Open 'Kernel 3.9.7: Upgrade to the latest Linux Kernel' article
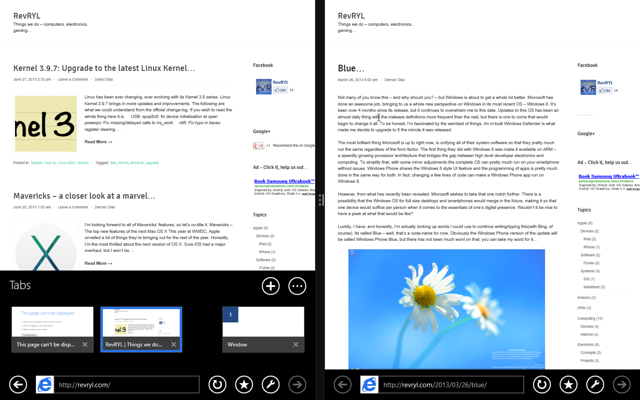640x400 pixels. point(104,68)
